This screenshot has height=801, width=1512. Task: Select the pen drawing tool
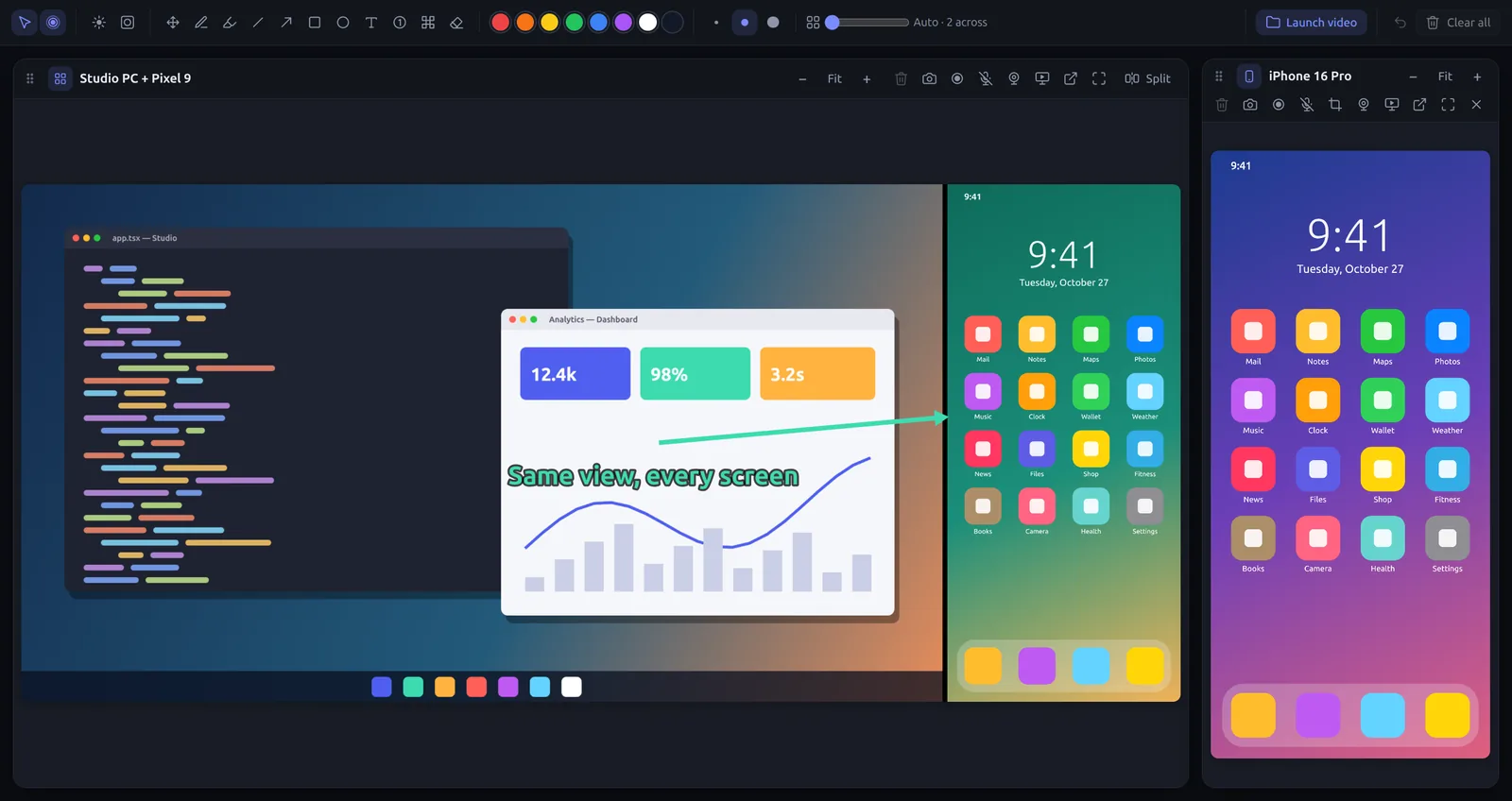201,23
